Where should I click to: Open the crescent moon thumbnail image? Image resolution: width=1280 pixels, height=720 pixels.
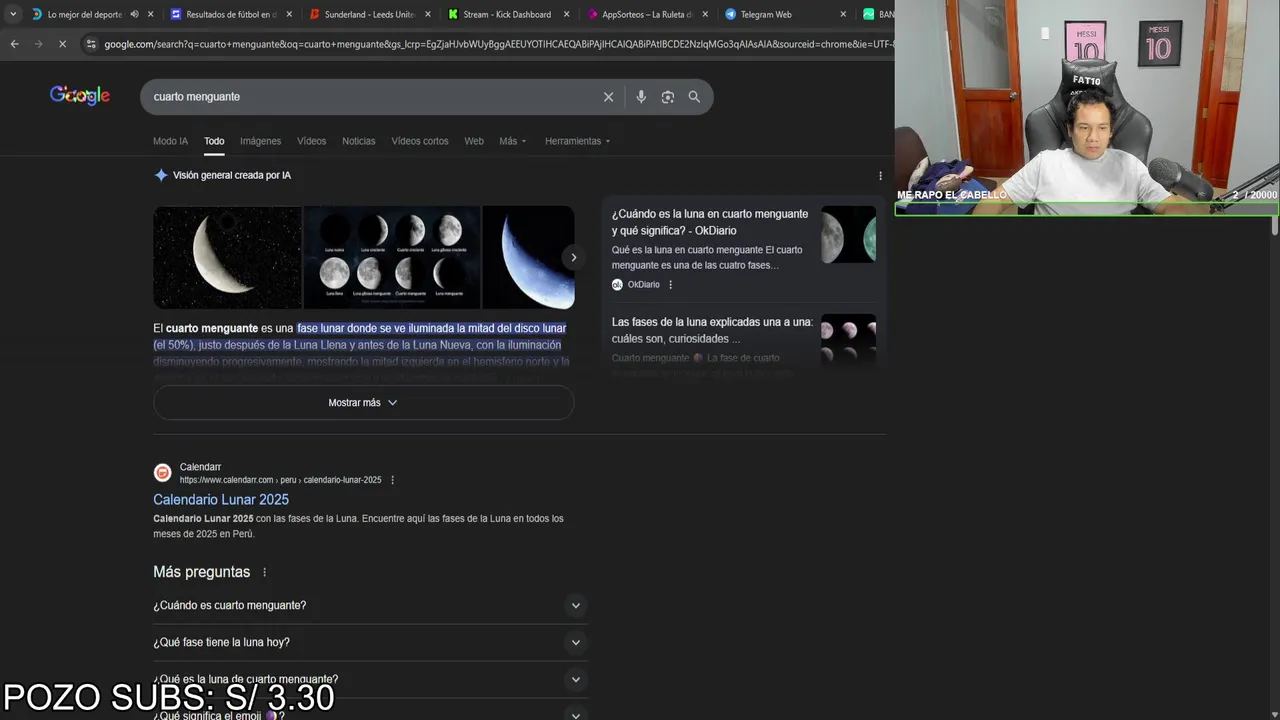coord(227,257)
